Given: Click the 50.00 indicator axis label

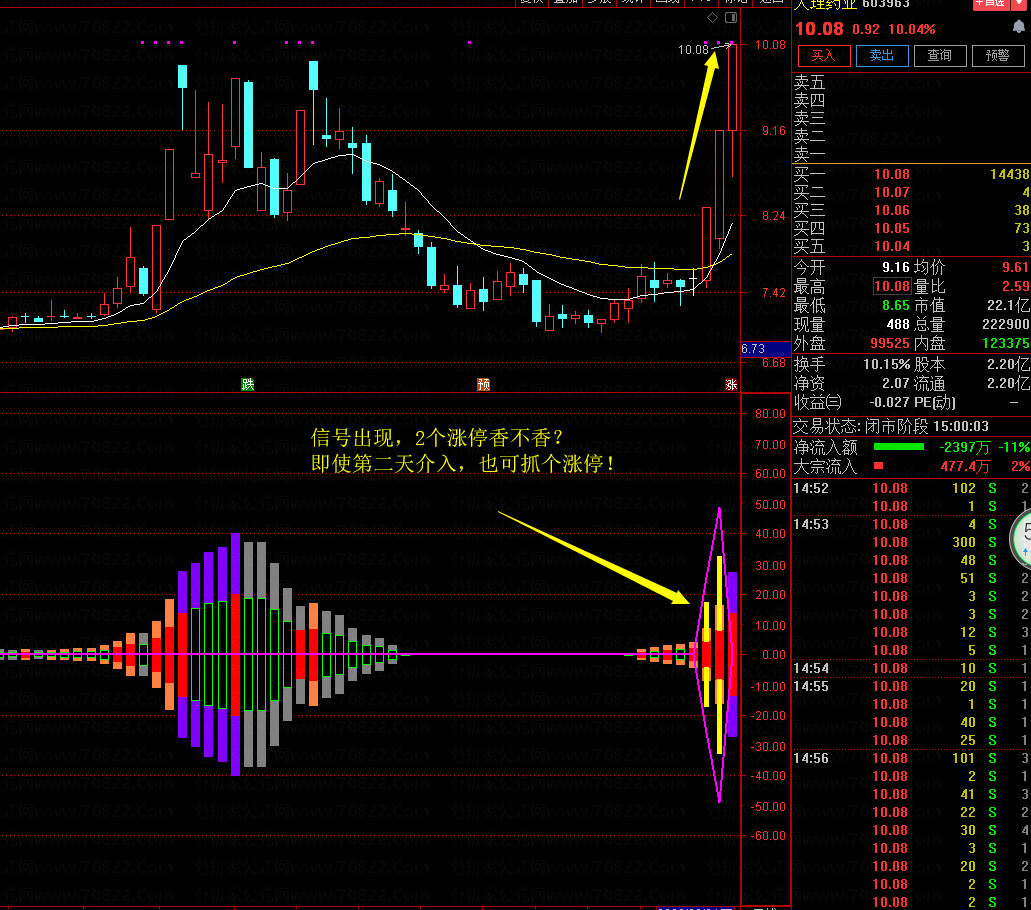Looking at the screenshot, I should click(770, 505).
